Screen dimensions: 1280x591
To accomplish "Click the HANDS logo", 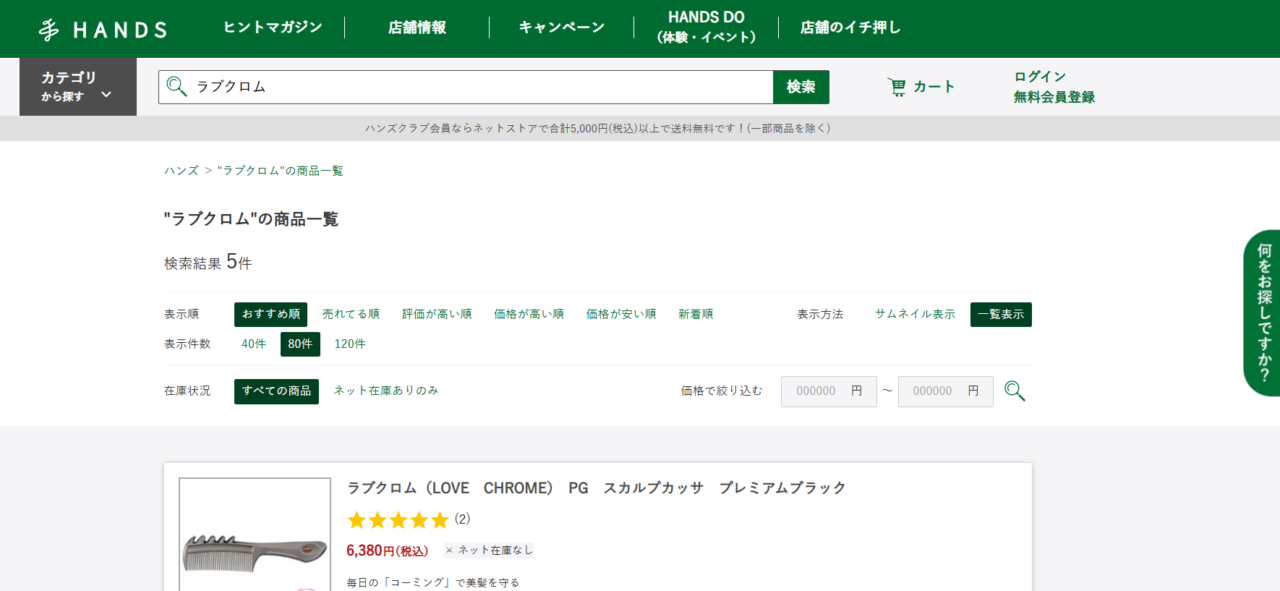I will 103,29.
